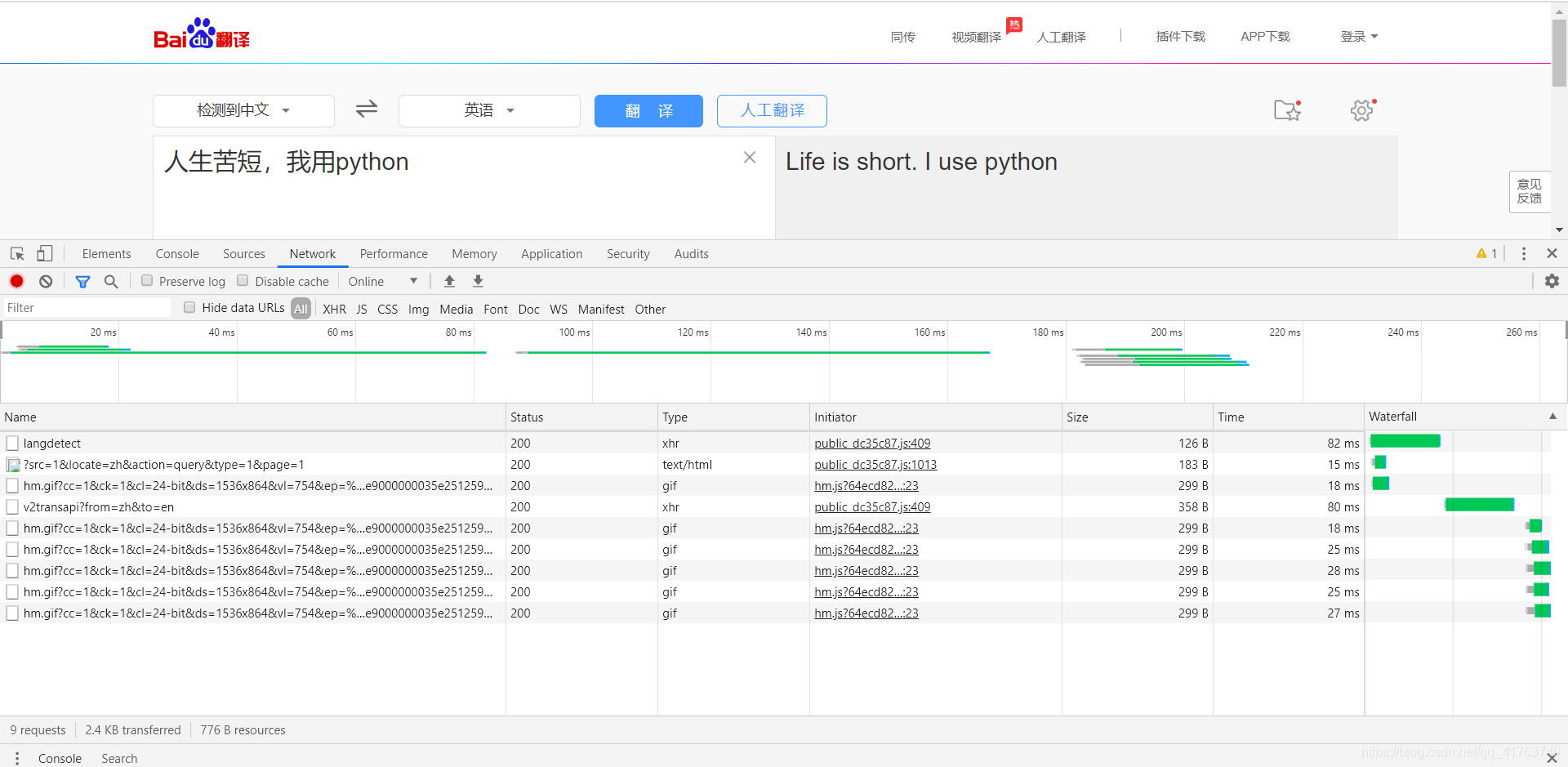The height and width of the screenshot is (767, 1568).
Task: Open Network settings gear
Action: [x=1552, y=281]
